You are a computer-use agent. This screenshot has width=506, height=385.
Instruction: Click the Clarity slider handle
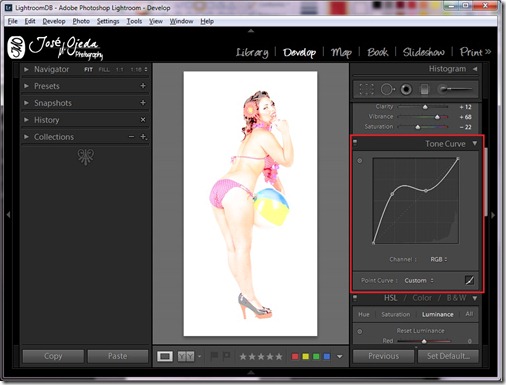pos(425,107)
